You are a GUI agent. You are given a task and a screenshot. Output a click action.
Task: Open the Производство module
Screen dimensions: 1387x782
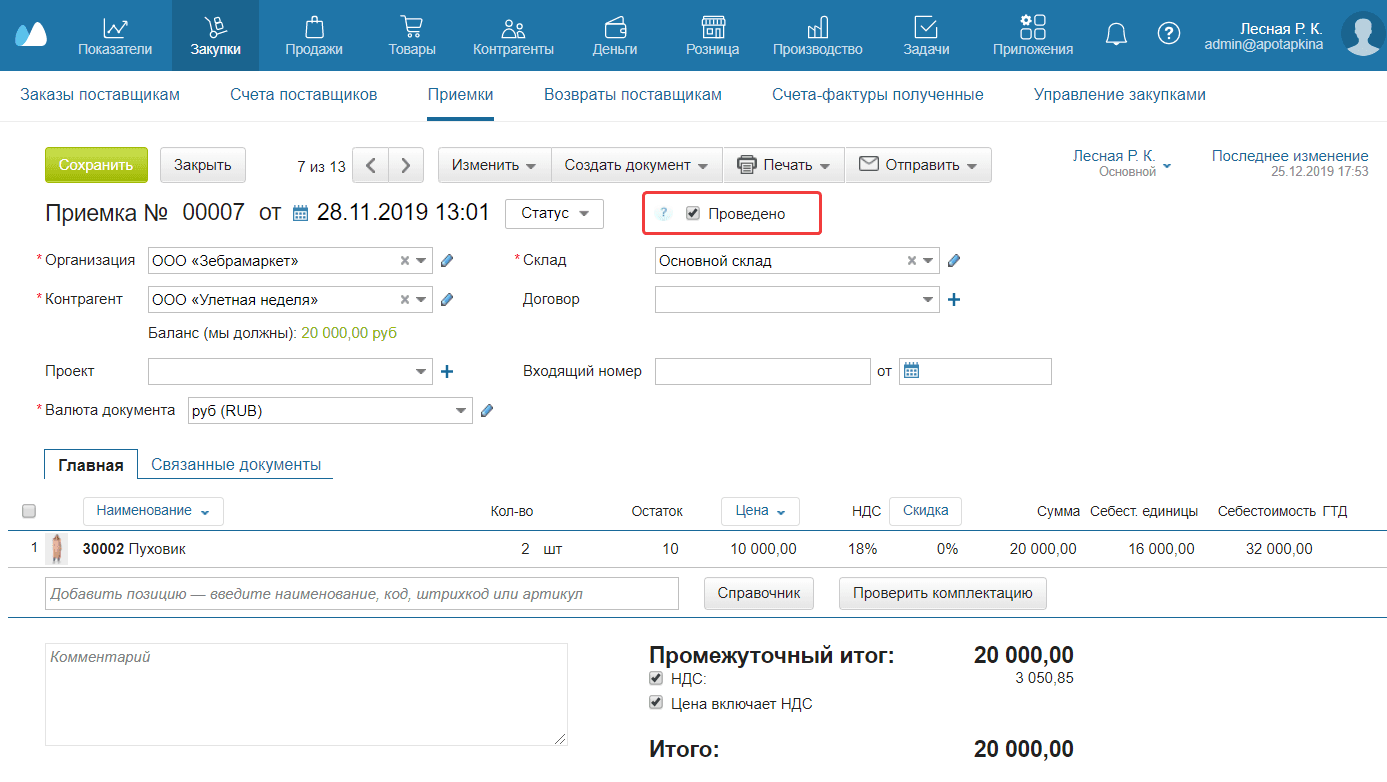click(x=816, y=35)
